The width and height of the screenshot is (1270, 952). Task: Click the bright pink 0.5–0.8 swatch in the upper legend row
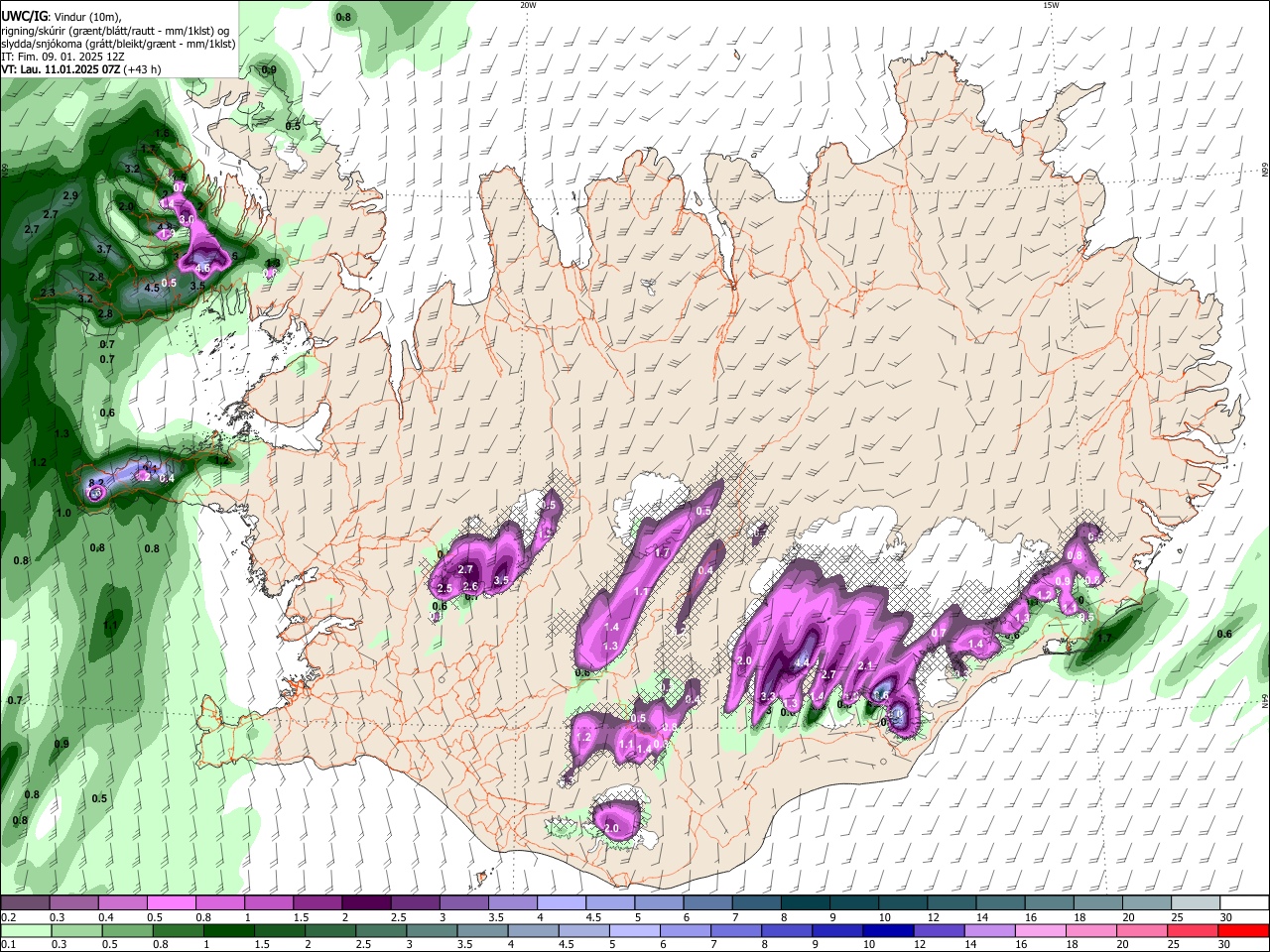(171, 903)
